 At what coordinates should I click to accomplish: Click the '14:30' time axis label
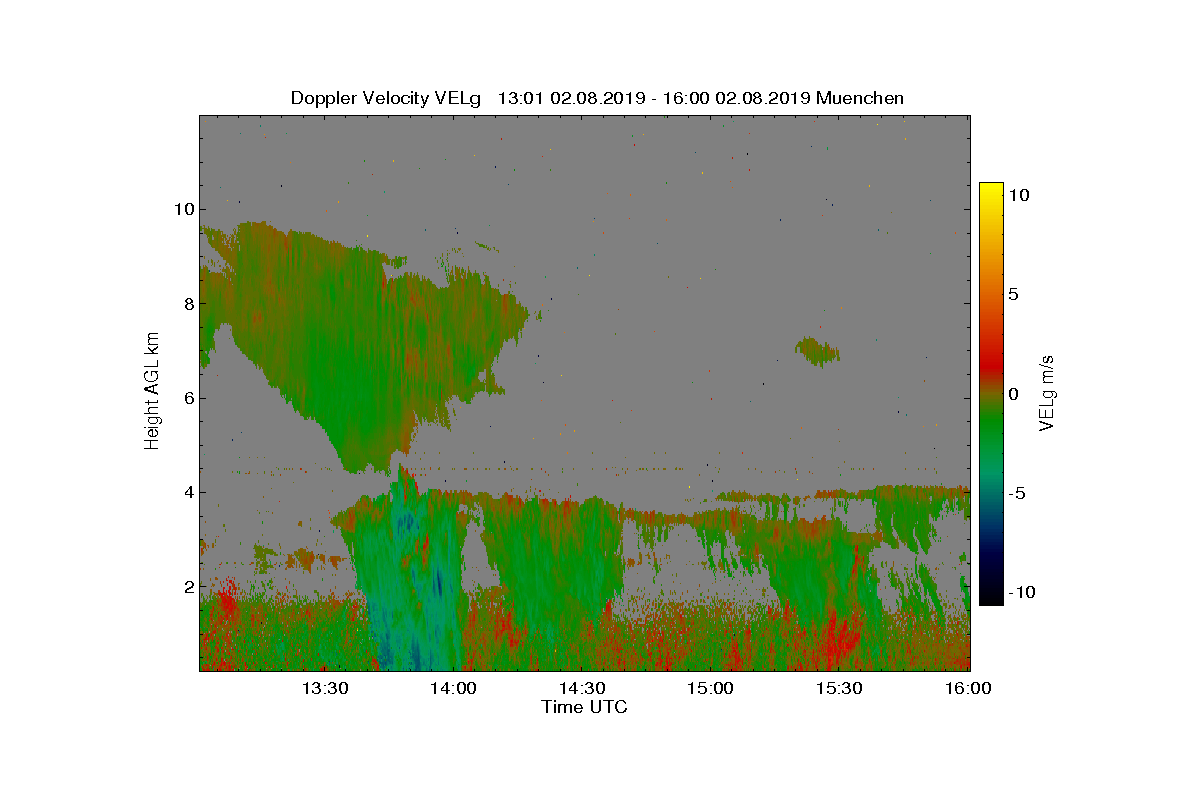(x=582, y=688)
